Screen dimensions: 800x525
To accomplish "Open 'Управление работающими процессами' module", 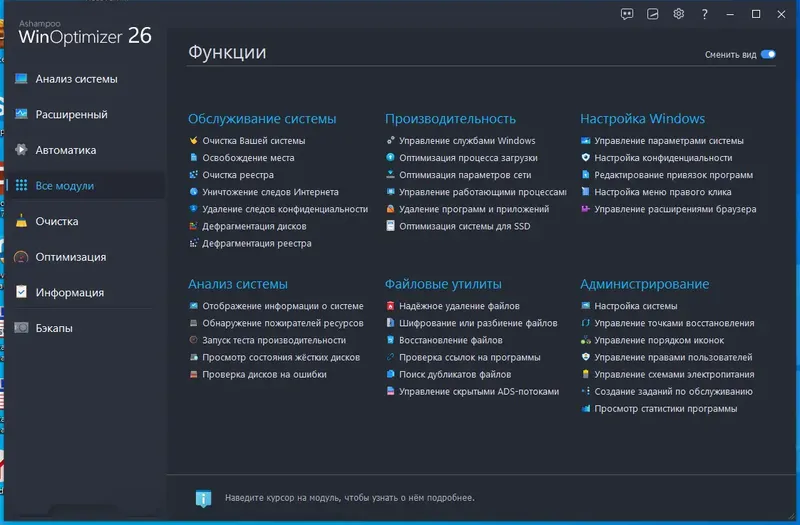I will click(x=483, y=192).
